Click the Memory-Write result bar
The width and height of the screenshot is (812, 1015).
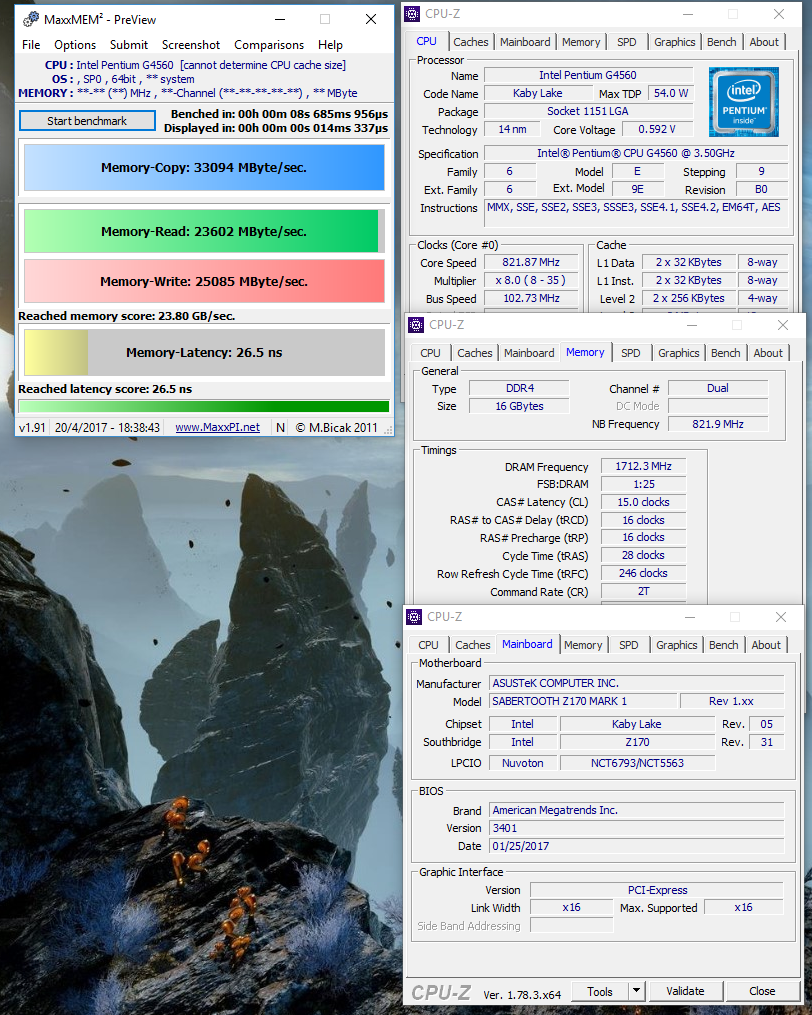tap(204, 282)
